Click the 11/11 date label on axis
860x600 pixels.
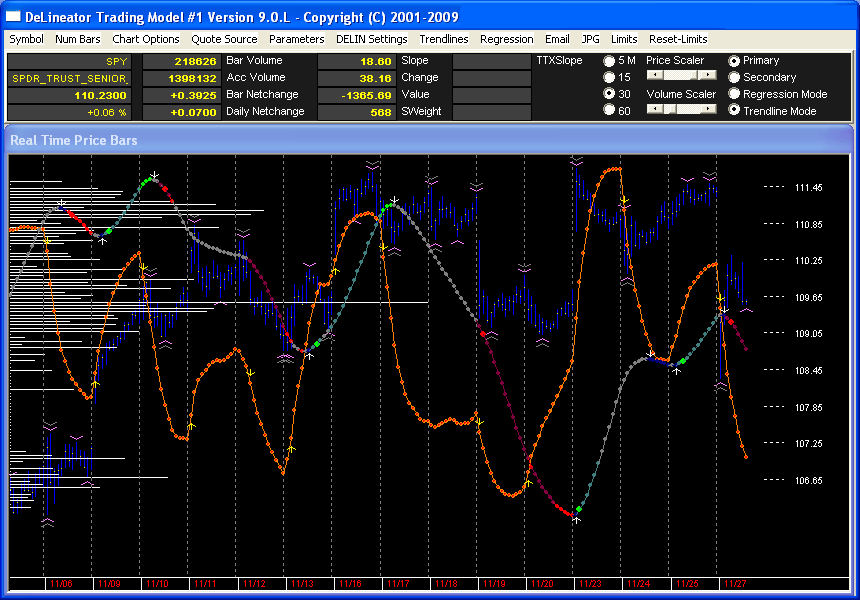tap(205, 584)
